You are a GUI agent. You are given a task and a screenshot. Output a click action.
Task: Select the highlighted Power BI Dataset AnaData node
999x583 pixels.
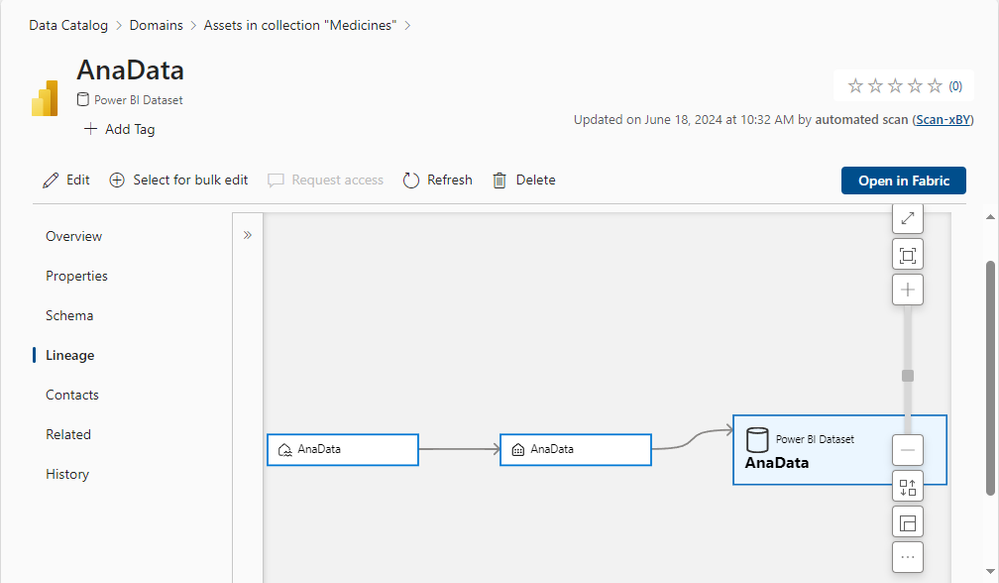(x=839, y=450)
